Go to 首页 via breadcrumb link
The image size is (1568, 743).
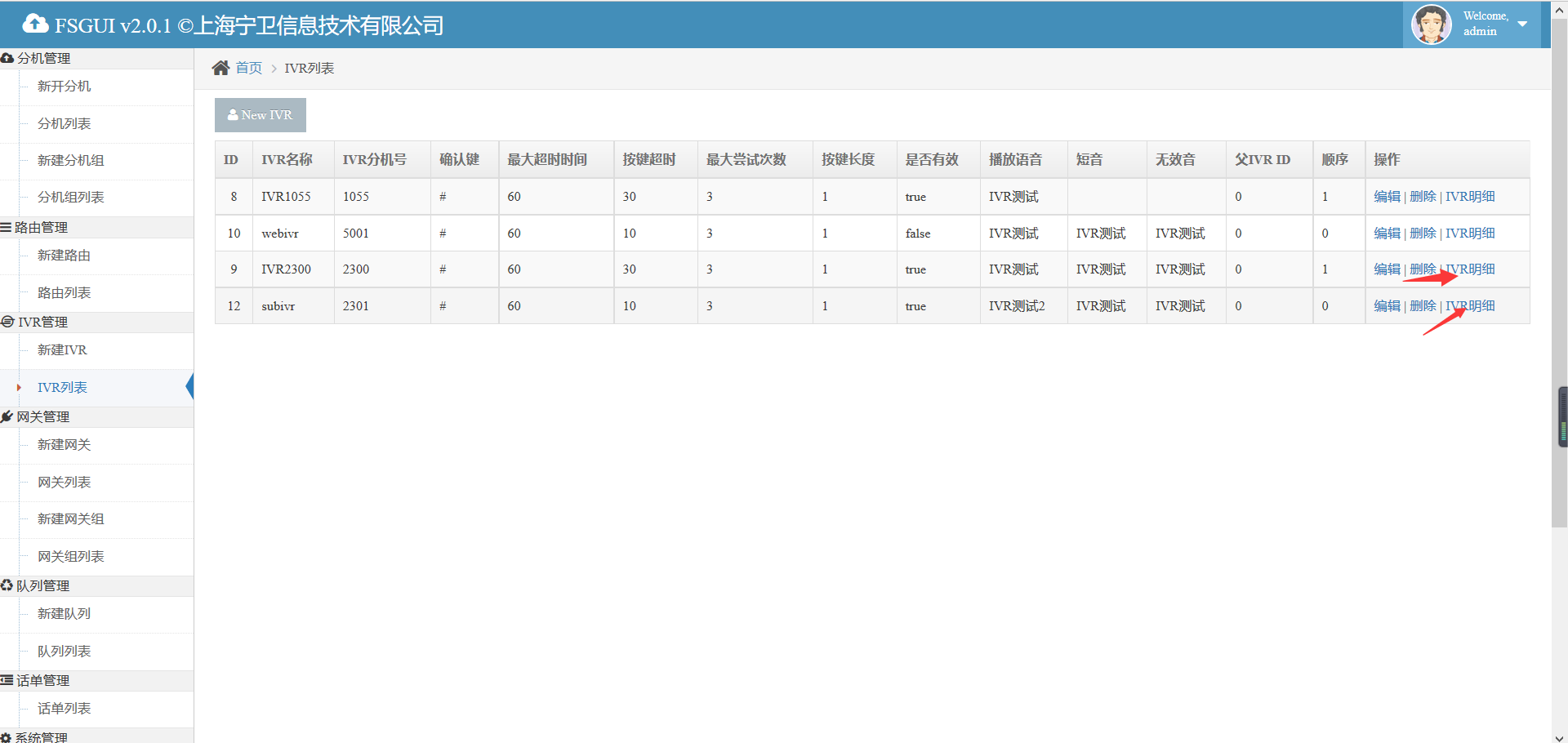coord(248,68)
